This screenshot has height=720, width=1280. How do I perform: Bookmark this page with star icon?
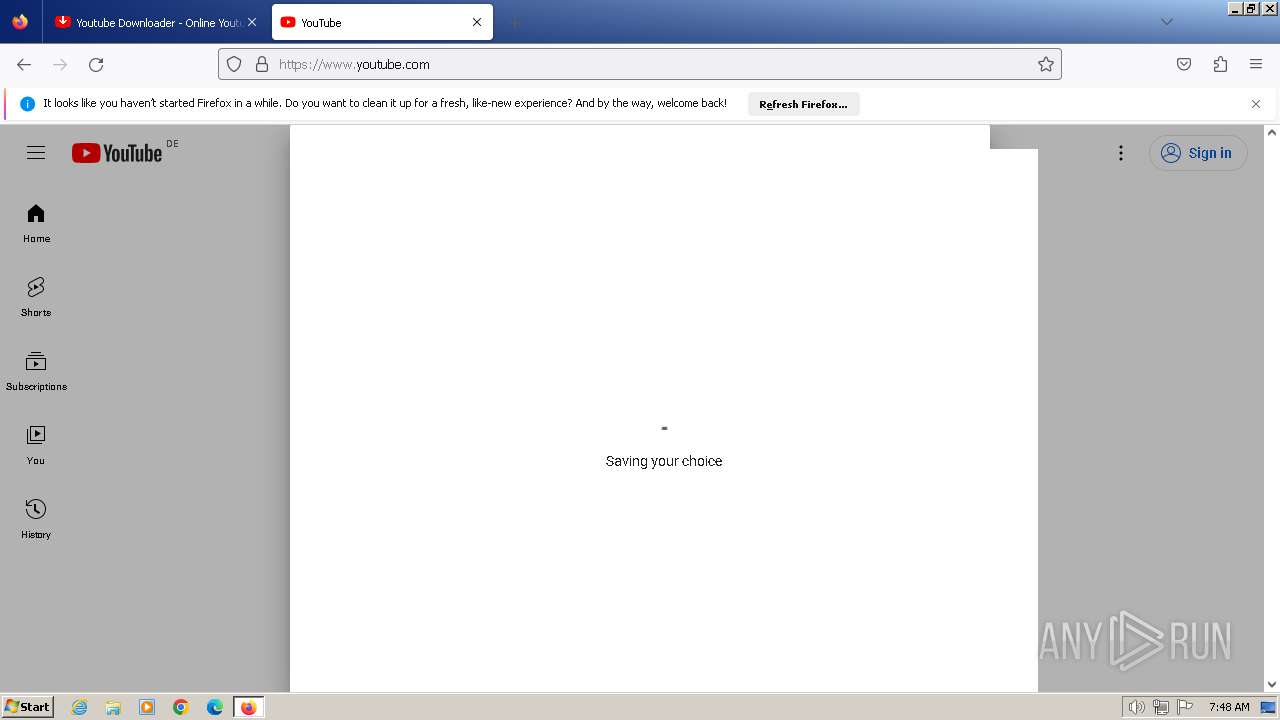[1046, 64]
